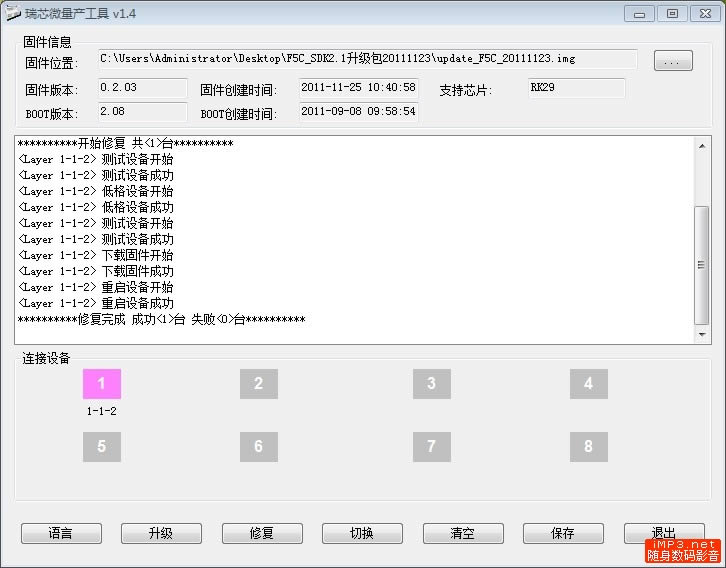Click the 语言 (Language) button
Viewport: 726px width, 568px height.
[61, 533]
